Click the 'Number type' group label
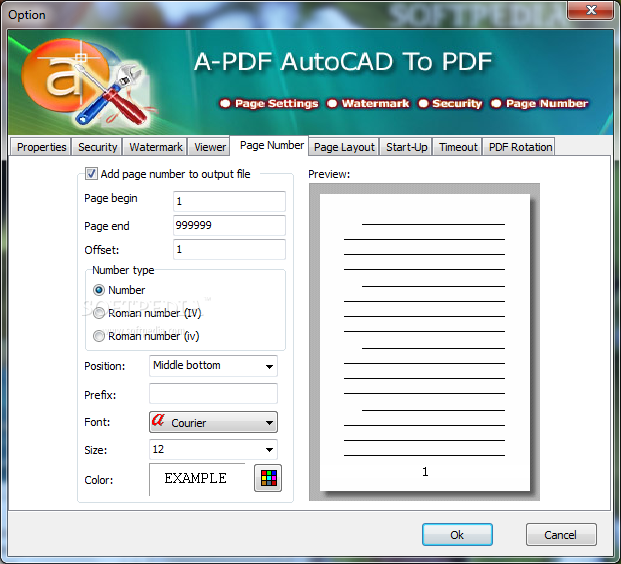The height and width of the screenshot is (564, 621). (123, 270)
